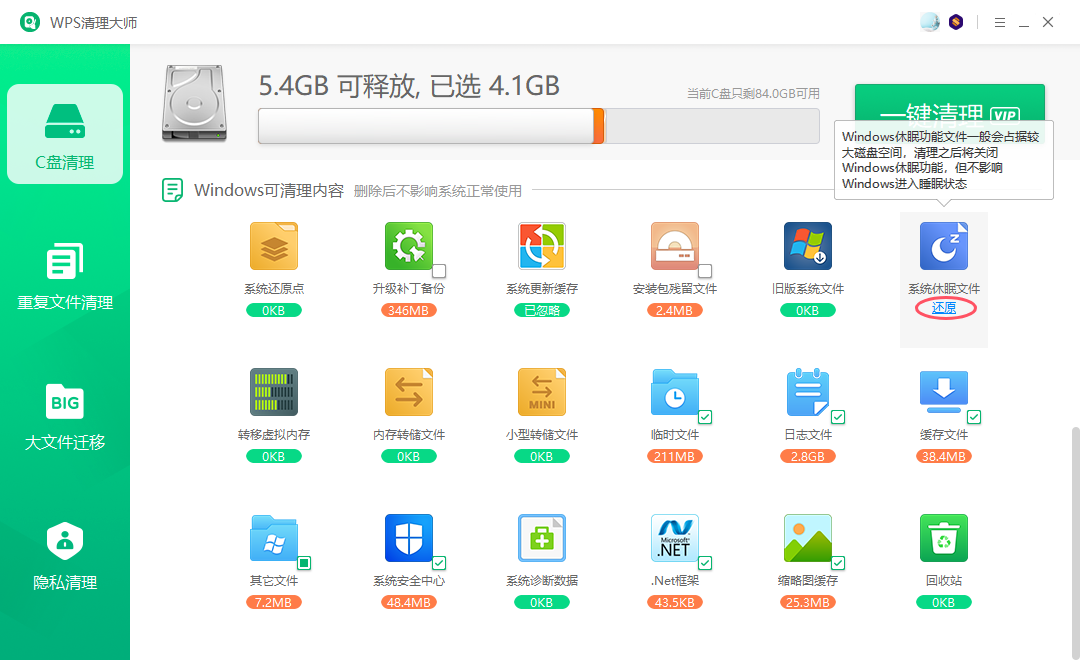
Task: Select the 缩略图缓存 picture icon
Action: coord(808,538)
